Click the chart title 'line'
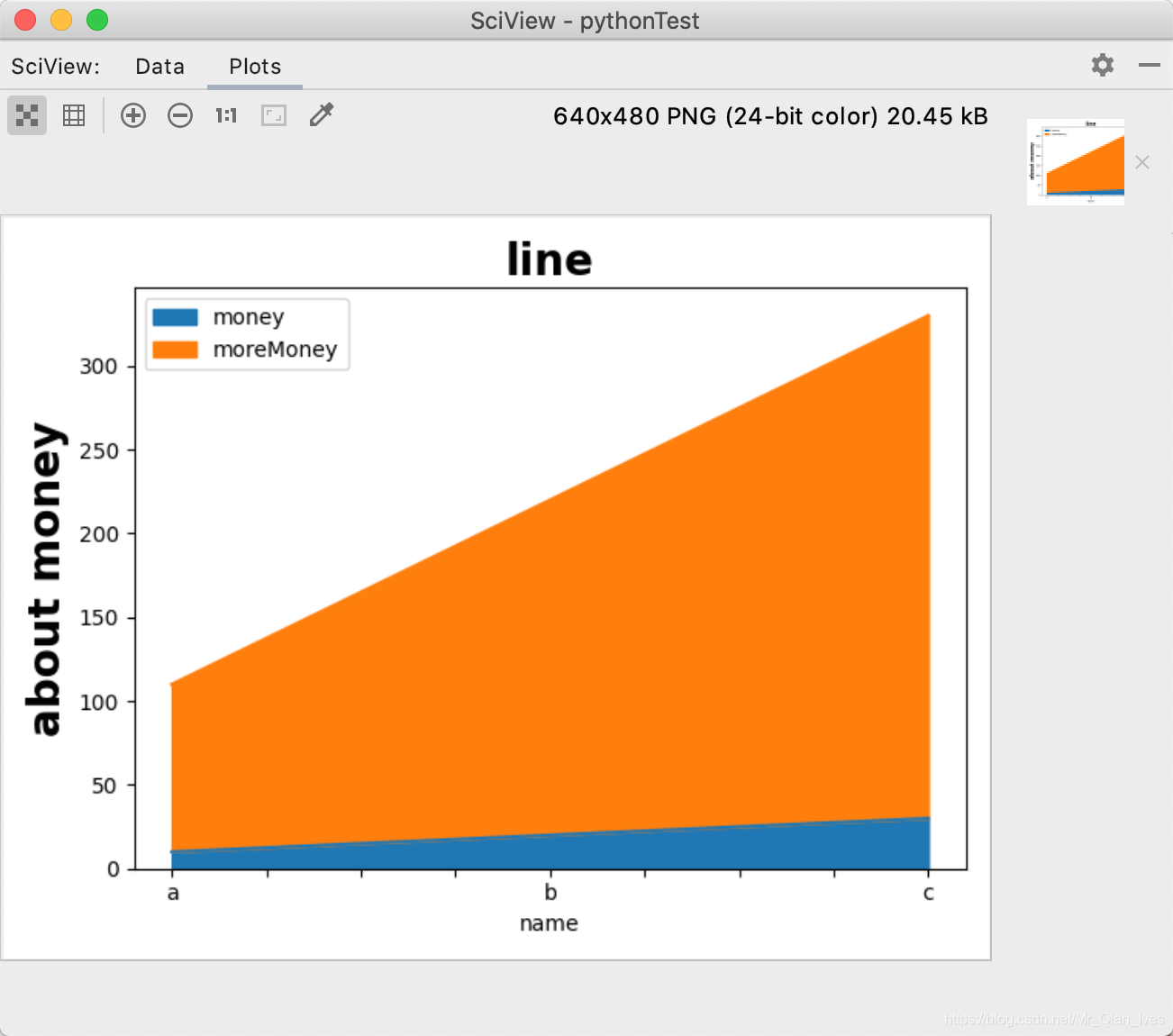 pos(550,259)
